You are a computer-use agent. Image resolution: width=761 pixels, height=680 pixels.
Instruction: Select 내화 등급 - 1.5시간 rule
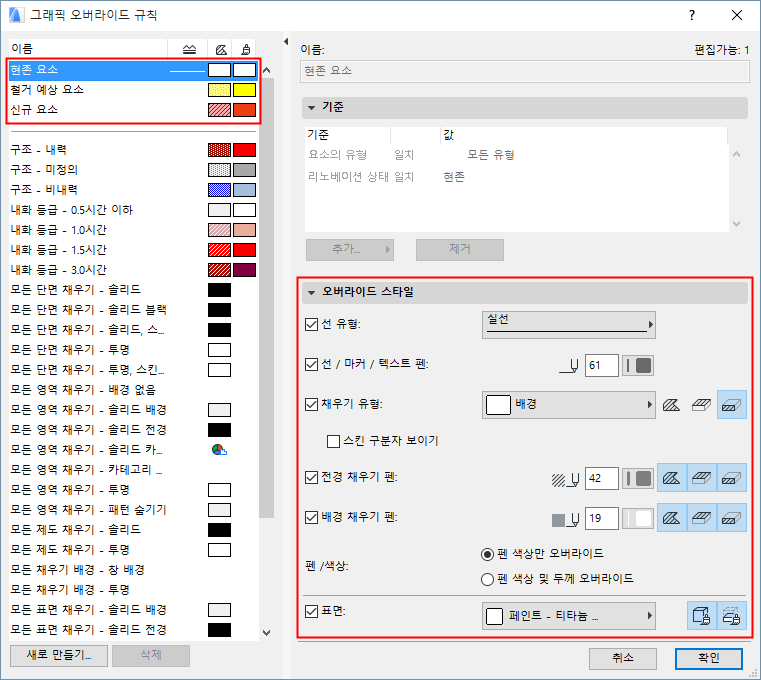point(133,250)
